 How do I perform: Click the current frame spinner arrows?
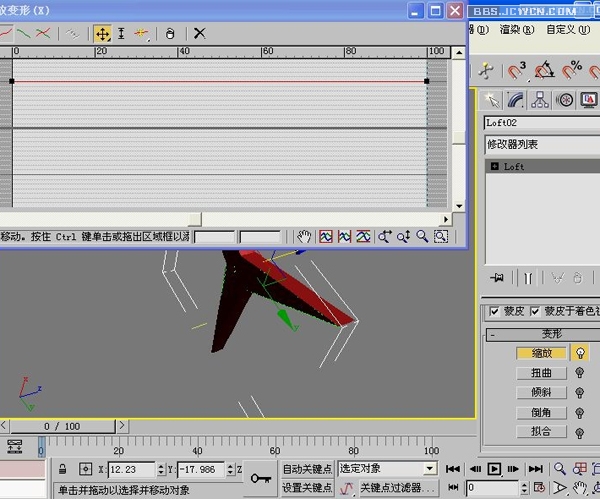coord(525,488)
